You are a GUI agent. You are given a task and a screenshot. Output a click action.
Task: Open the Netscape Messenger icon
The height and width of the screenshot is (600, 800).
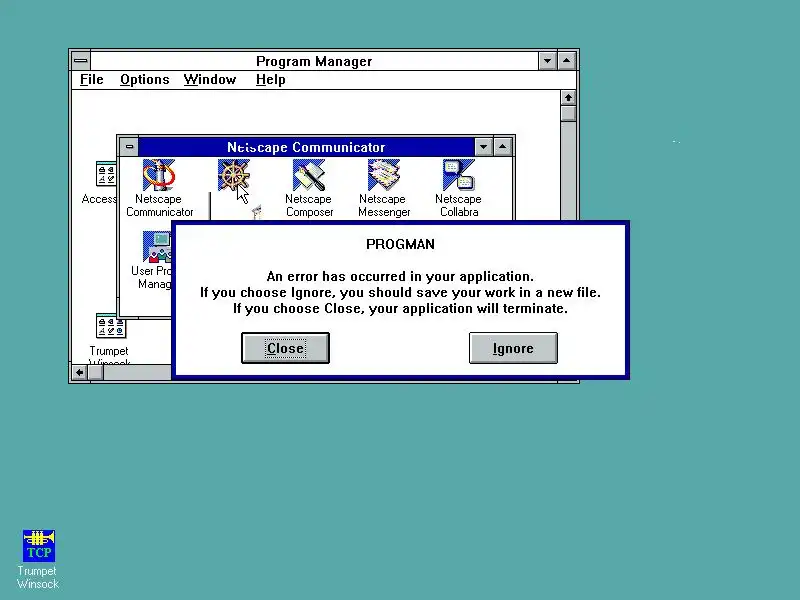click(384, 176)
